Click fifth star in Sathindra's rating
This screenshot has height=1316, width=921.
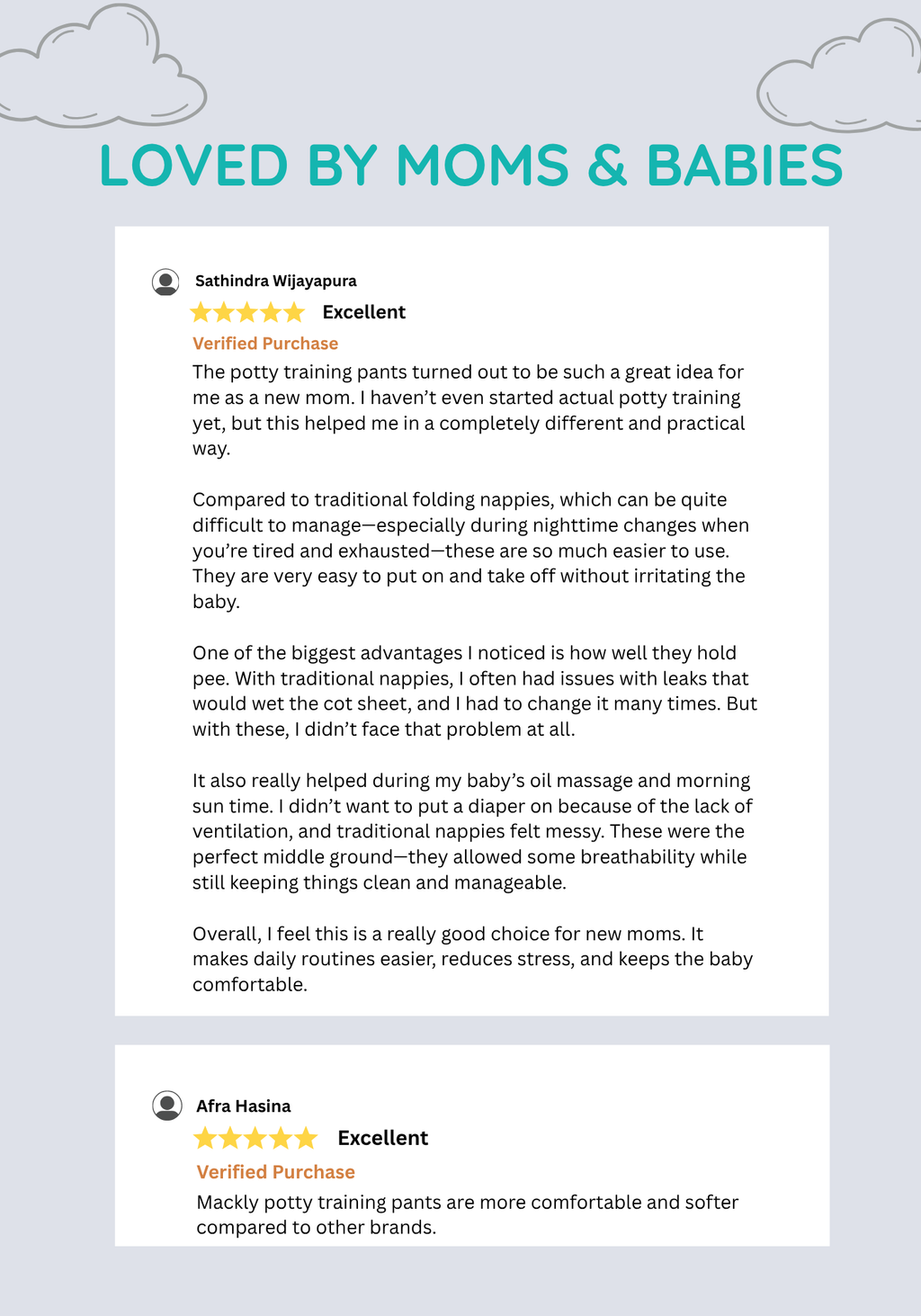click(294, 313)
